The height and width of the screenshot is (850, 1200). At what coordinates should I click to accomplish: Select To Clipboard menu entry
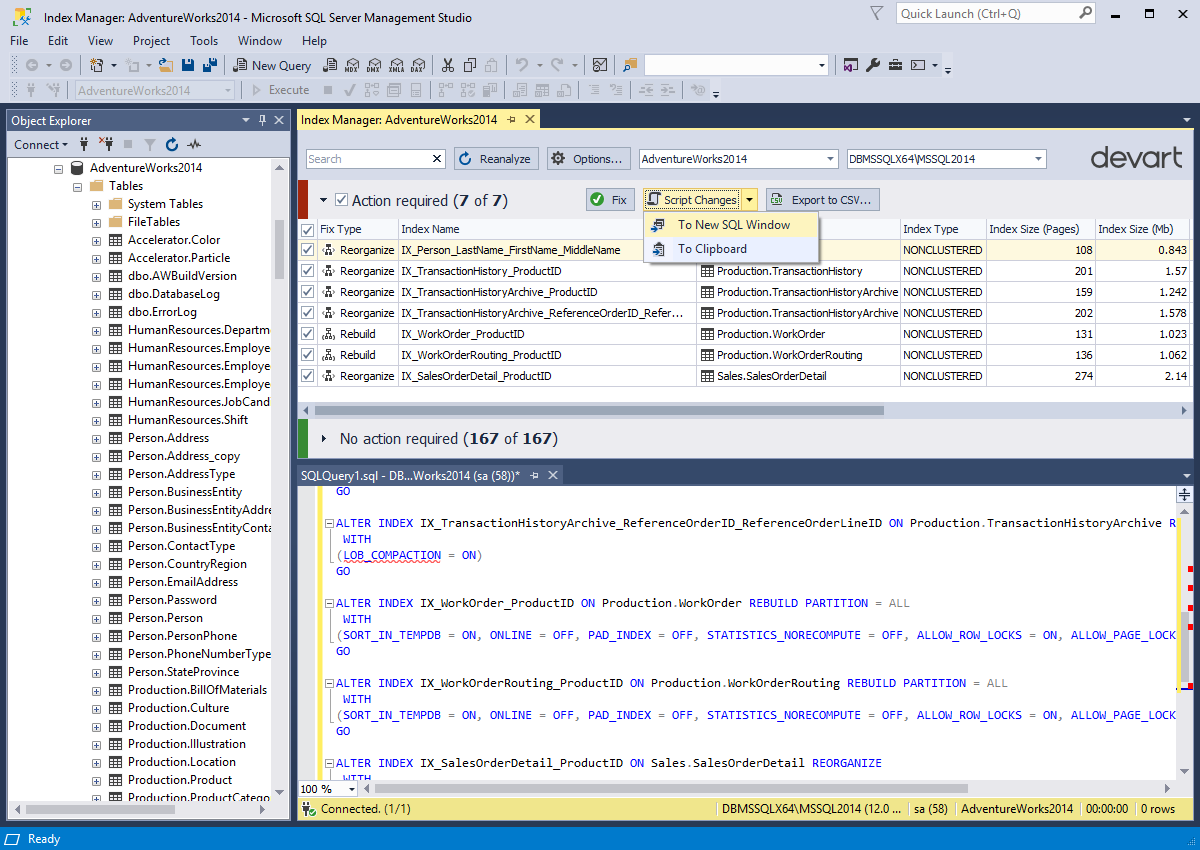tap(732, 249)
